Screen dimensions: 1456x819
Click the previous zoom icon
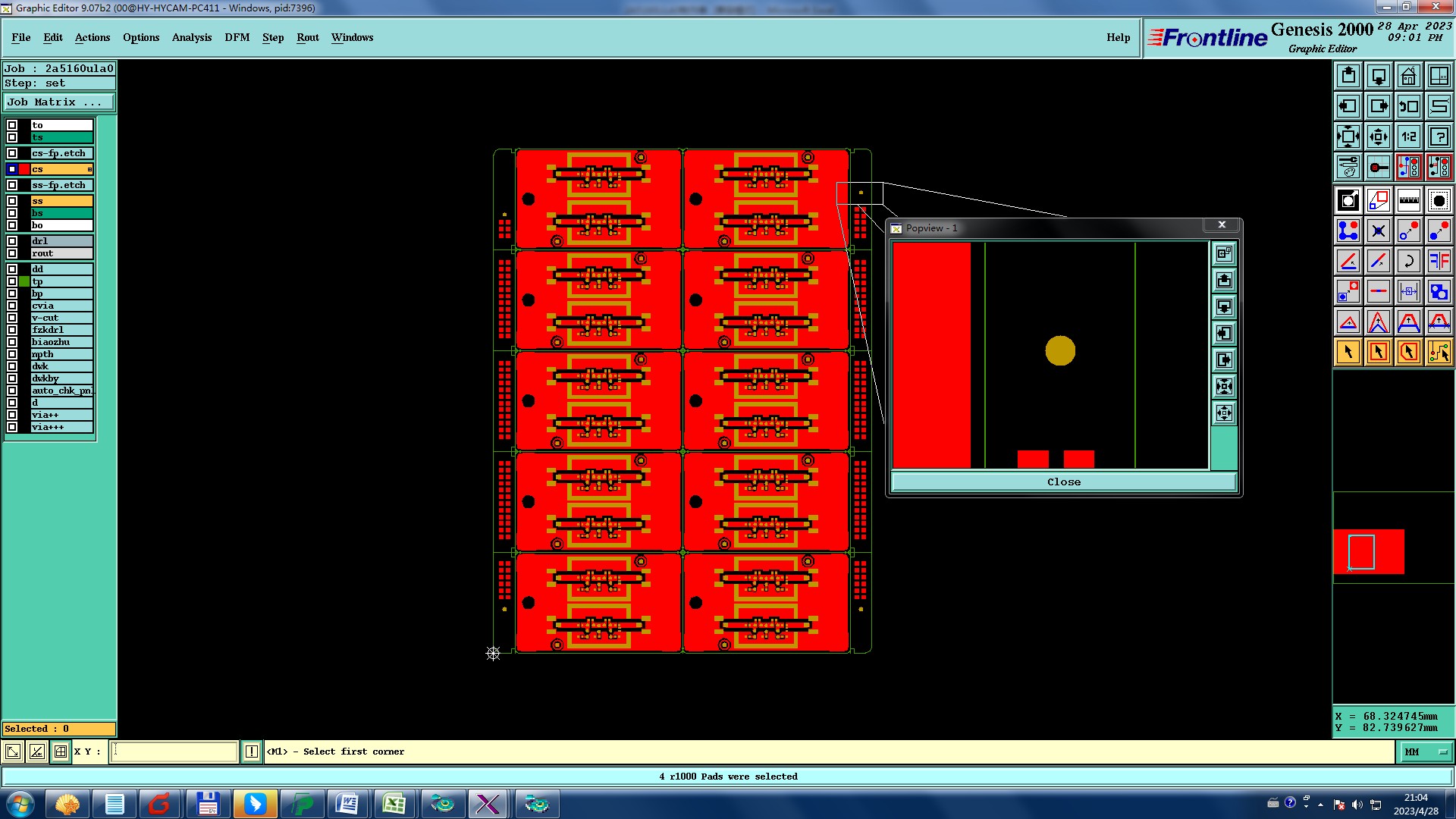pos(1409,106)
